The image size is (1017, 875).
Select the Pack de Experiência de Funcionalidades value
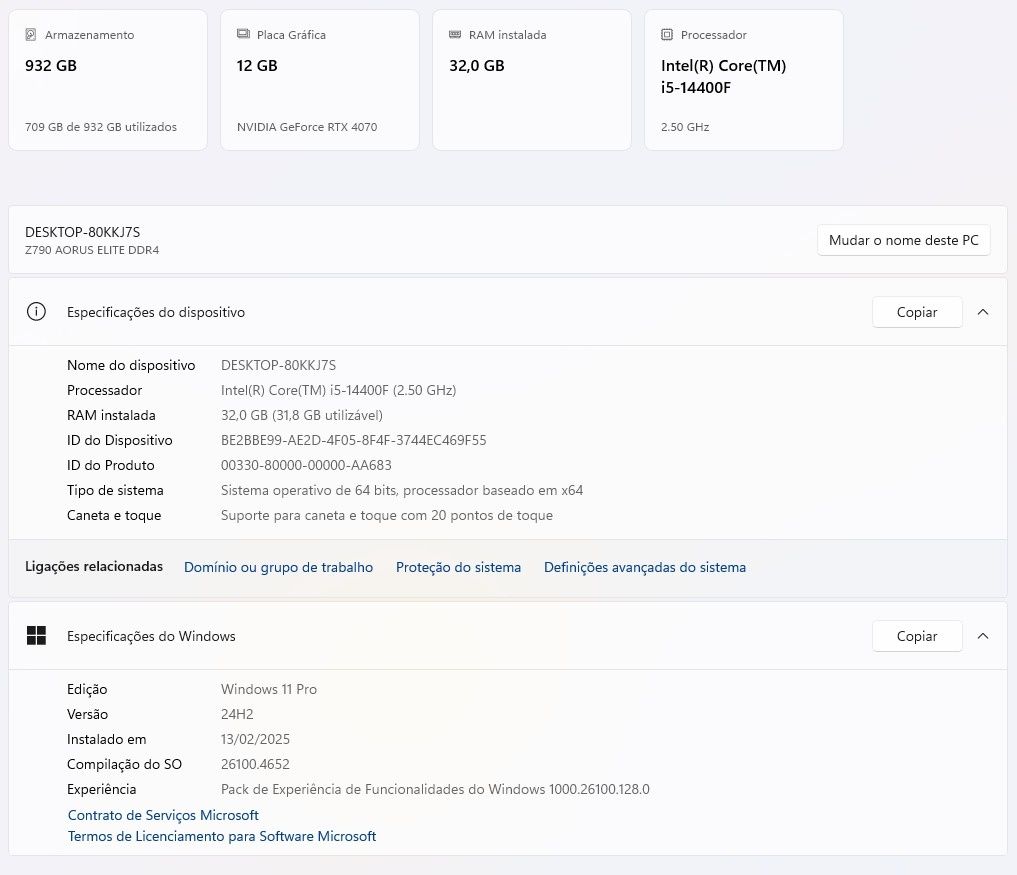[435, 789]
